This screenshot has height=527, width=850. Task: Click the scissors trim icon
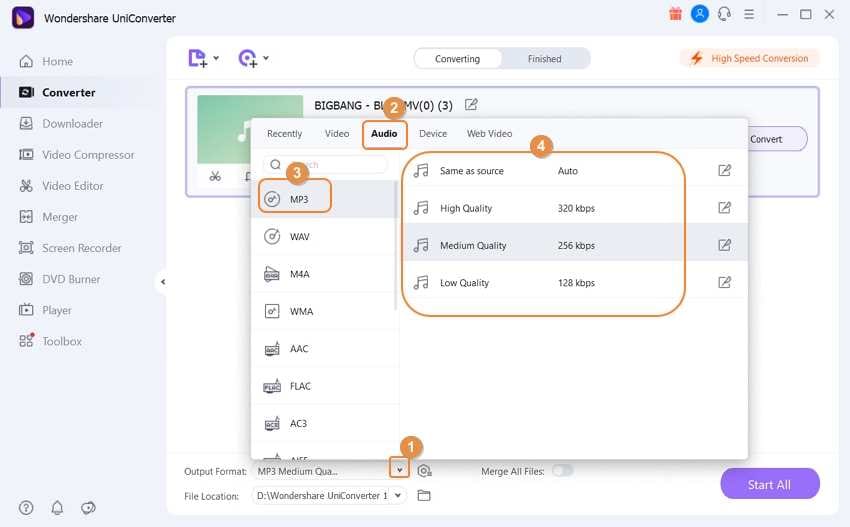click(x=215, y=176)
